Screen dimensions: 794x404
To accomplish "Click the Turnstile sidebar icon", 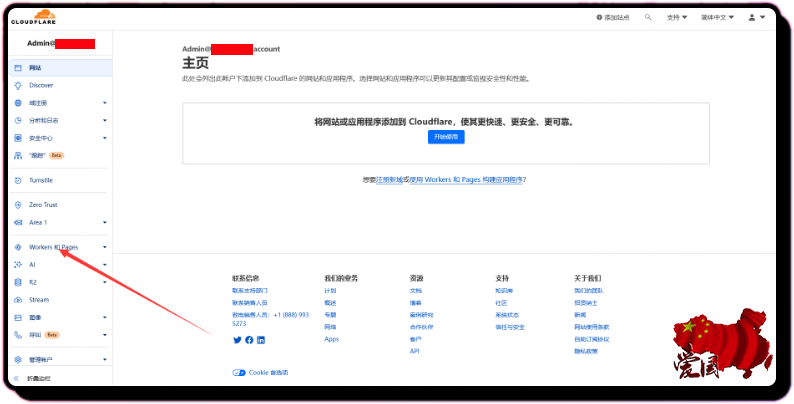I will coord(18,180).
